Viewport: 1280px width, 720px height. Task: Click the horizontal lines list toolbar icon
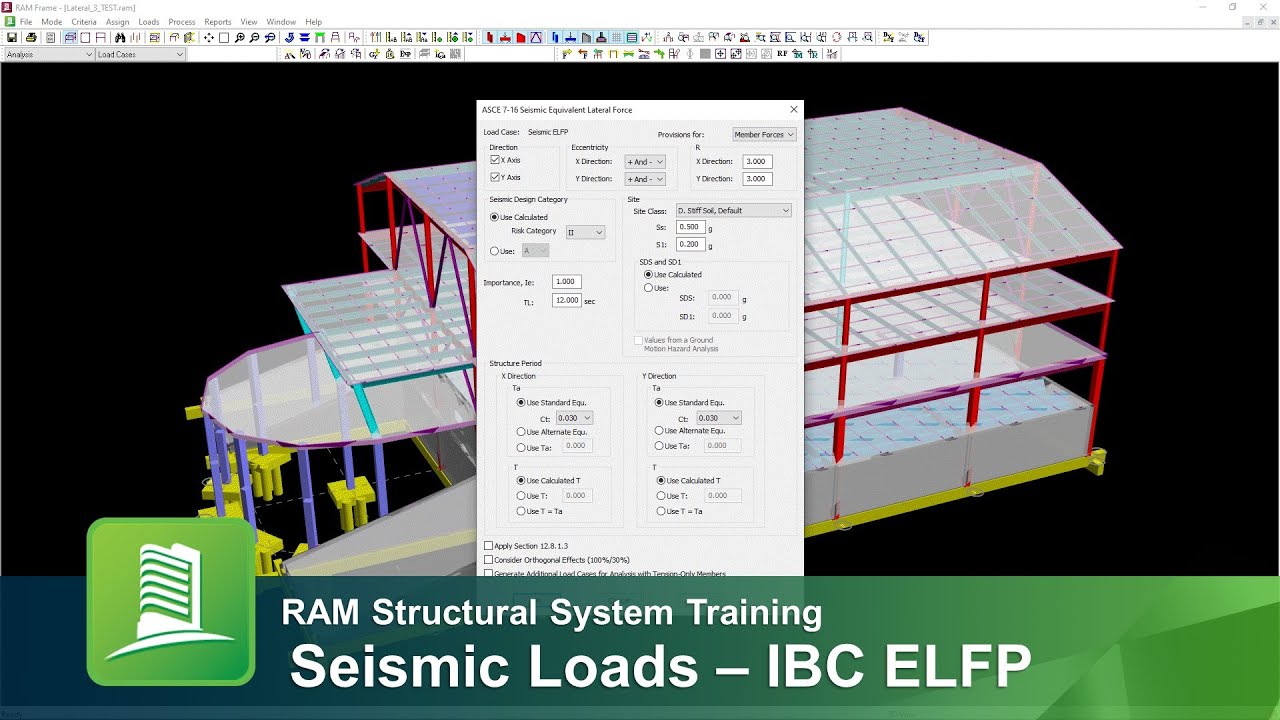click(x=632, y=38)
